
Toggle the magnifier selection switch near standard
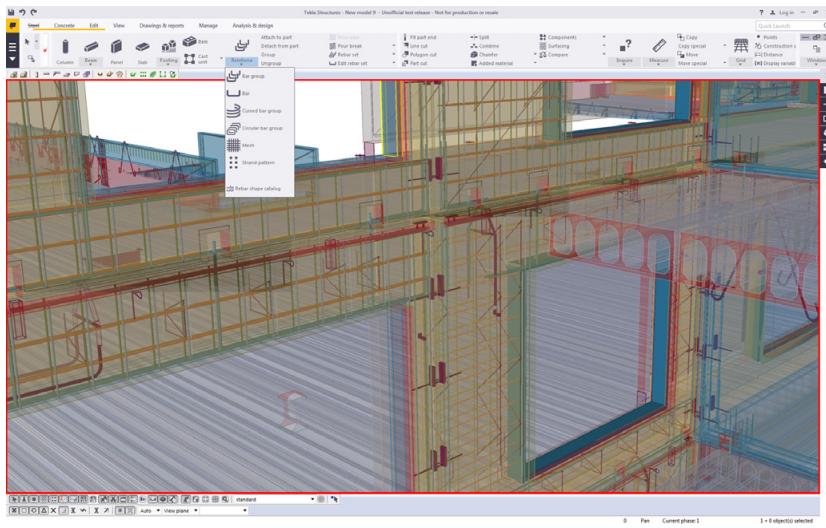(225, 499)
